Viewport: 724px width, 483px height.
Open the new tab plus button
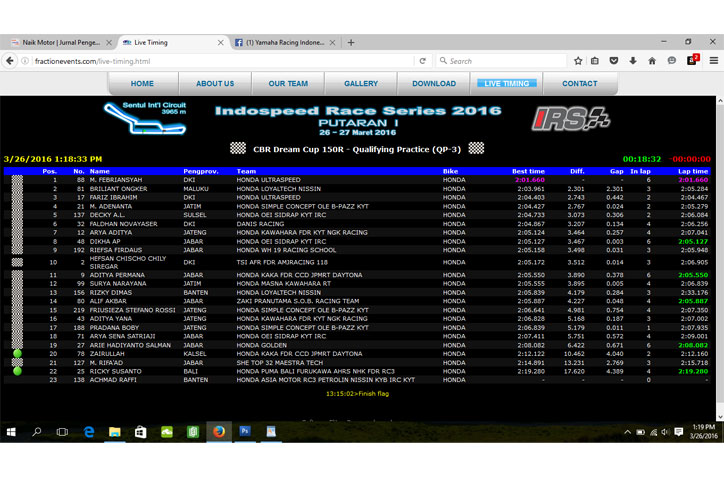coord(351,43)
